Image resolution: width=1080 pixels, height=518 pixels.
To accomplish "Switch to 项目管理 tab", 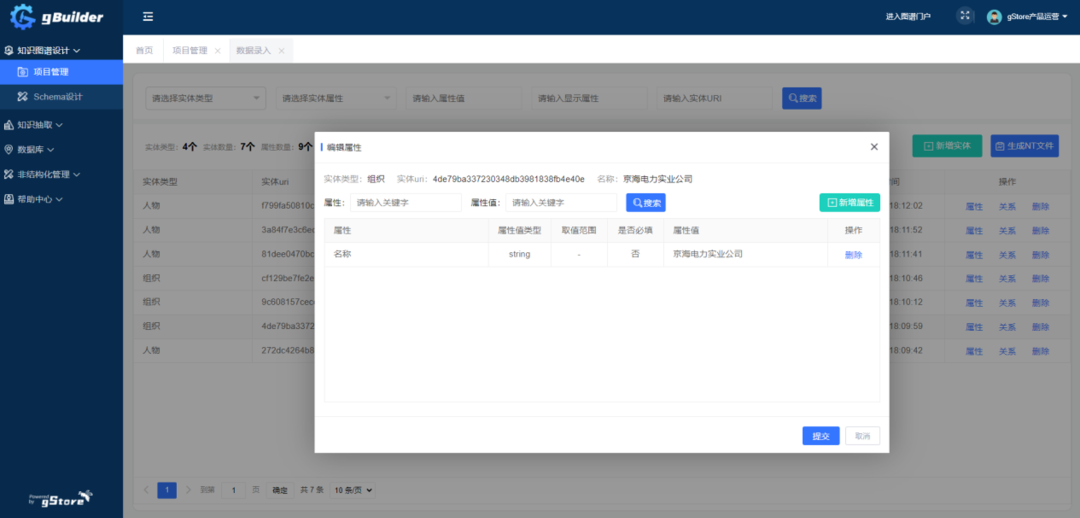I will pos(189,50).
